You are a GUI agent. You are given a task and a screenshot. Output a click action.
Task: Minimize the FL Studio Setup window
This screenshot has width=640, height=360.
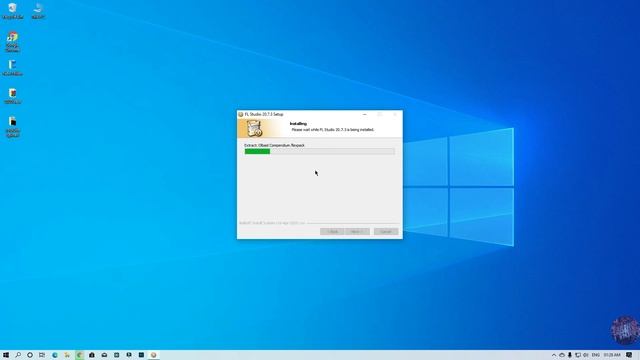click(x=364, y=114)
